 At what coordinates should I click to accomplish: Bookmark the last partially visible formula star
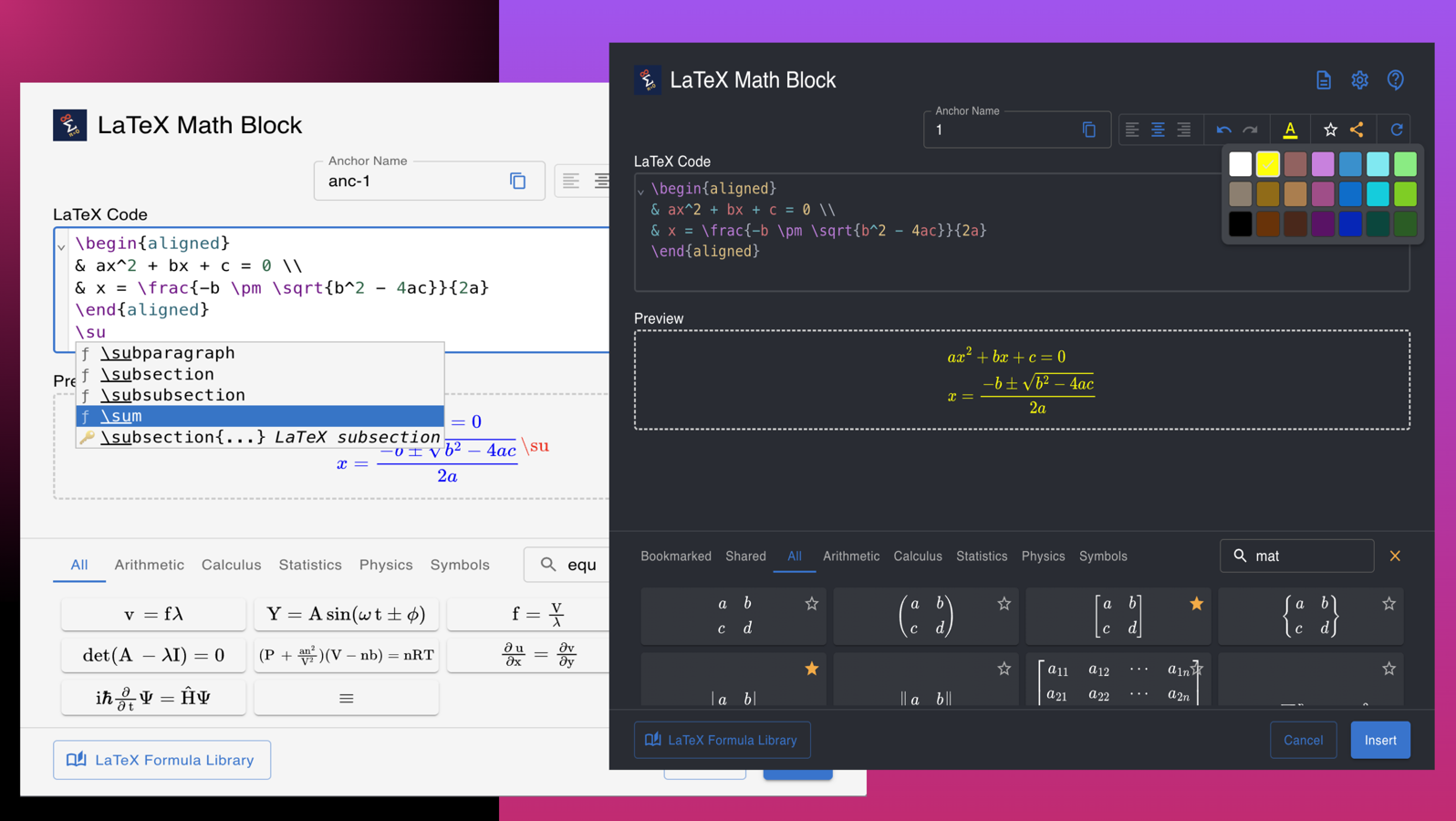tap(1389, 669)
